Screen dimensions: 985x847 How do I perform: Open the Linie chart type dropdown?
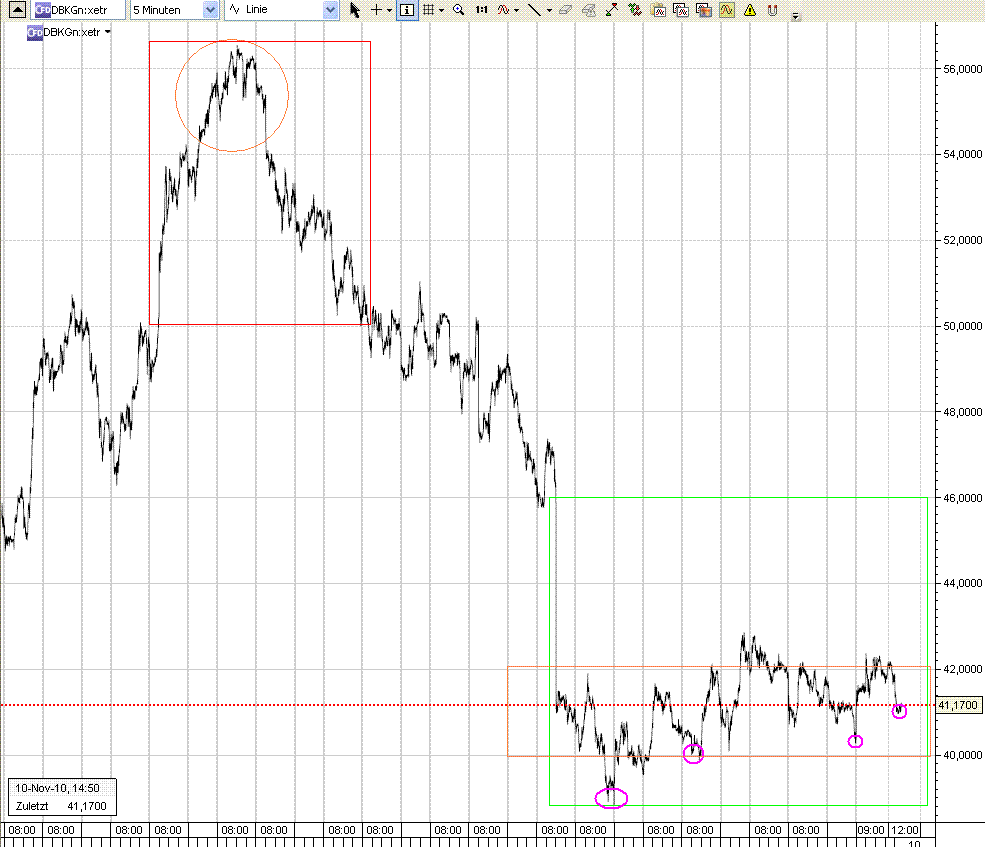click(330, 10)
